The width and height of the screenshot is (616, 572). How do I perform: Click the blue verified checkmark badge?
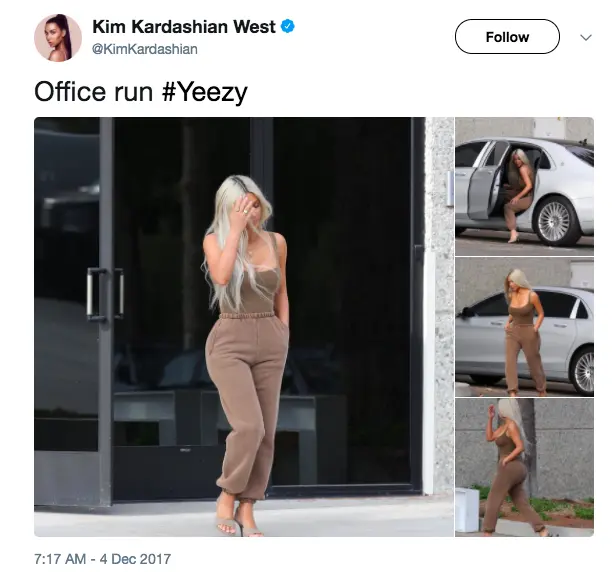click(x=288, y=26)
